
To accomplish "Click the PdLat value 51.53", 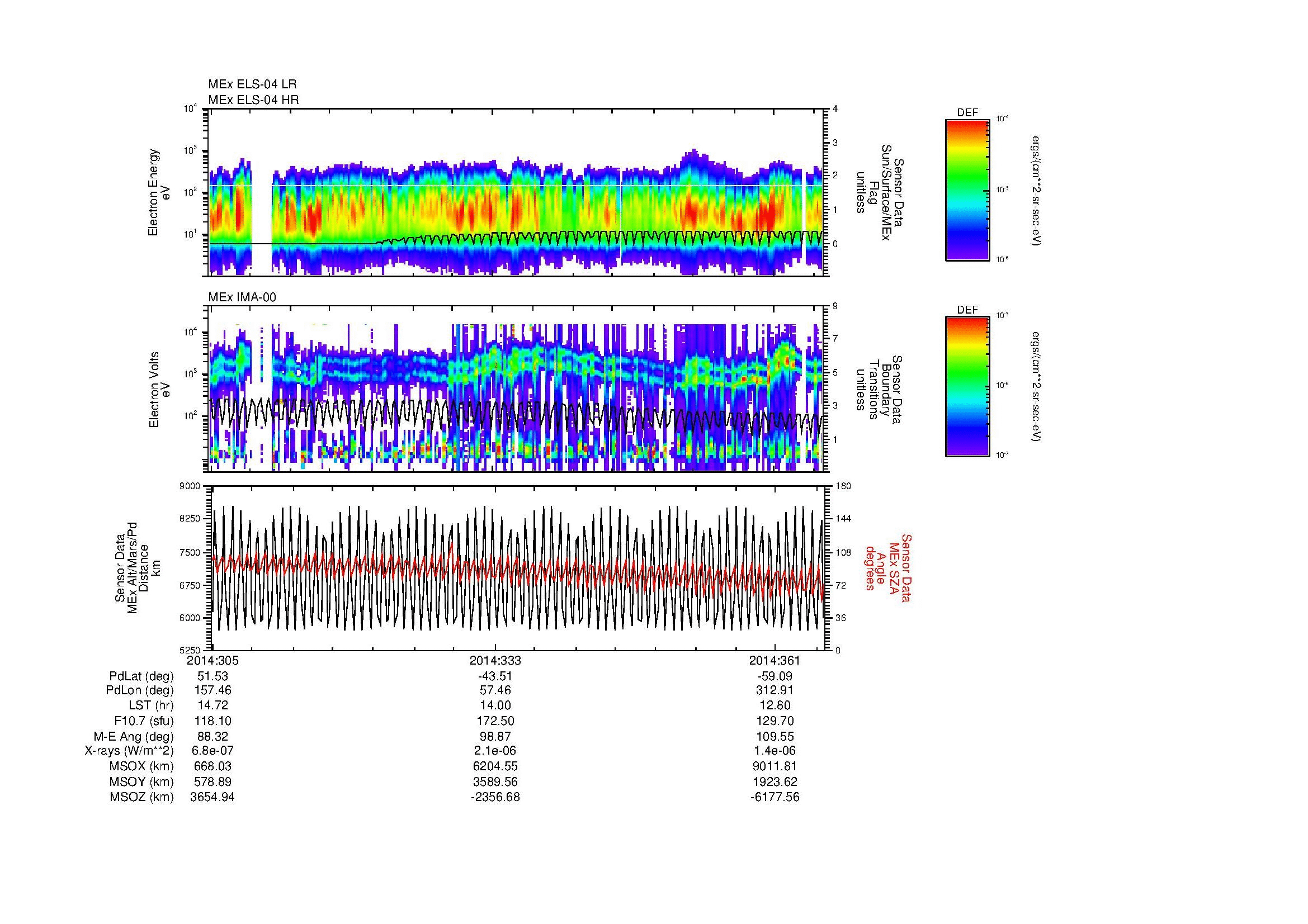I will click(x=213, y=676).
